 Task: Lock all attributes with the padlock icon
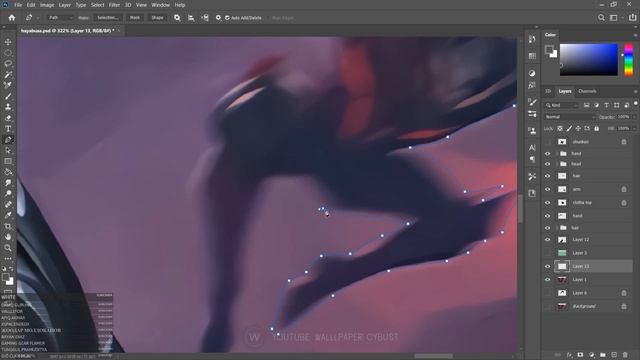tap(597, 129)
